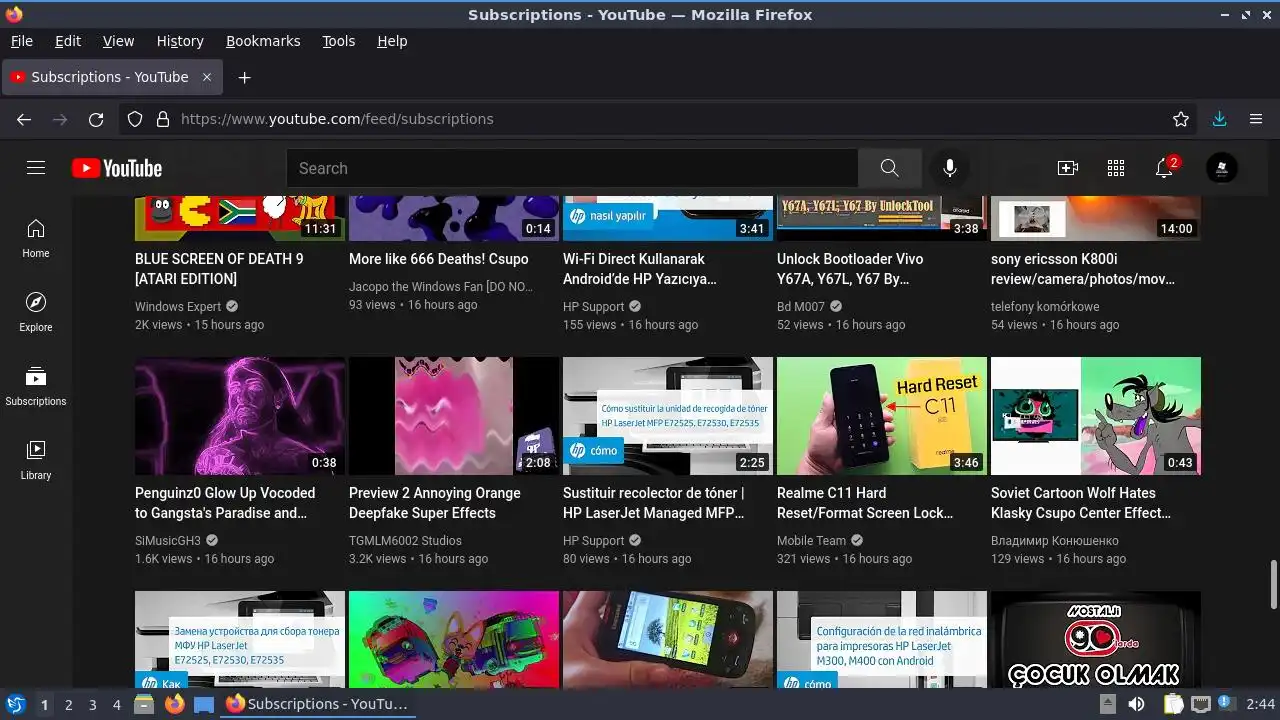The width and height of the screenshot is (1280, 720).
Task: Open the Help menu
Action: [x=392, y=41]
